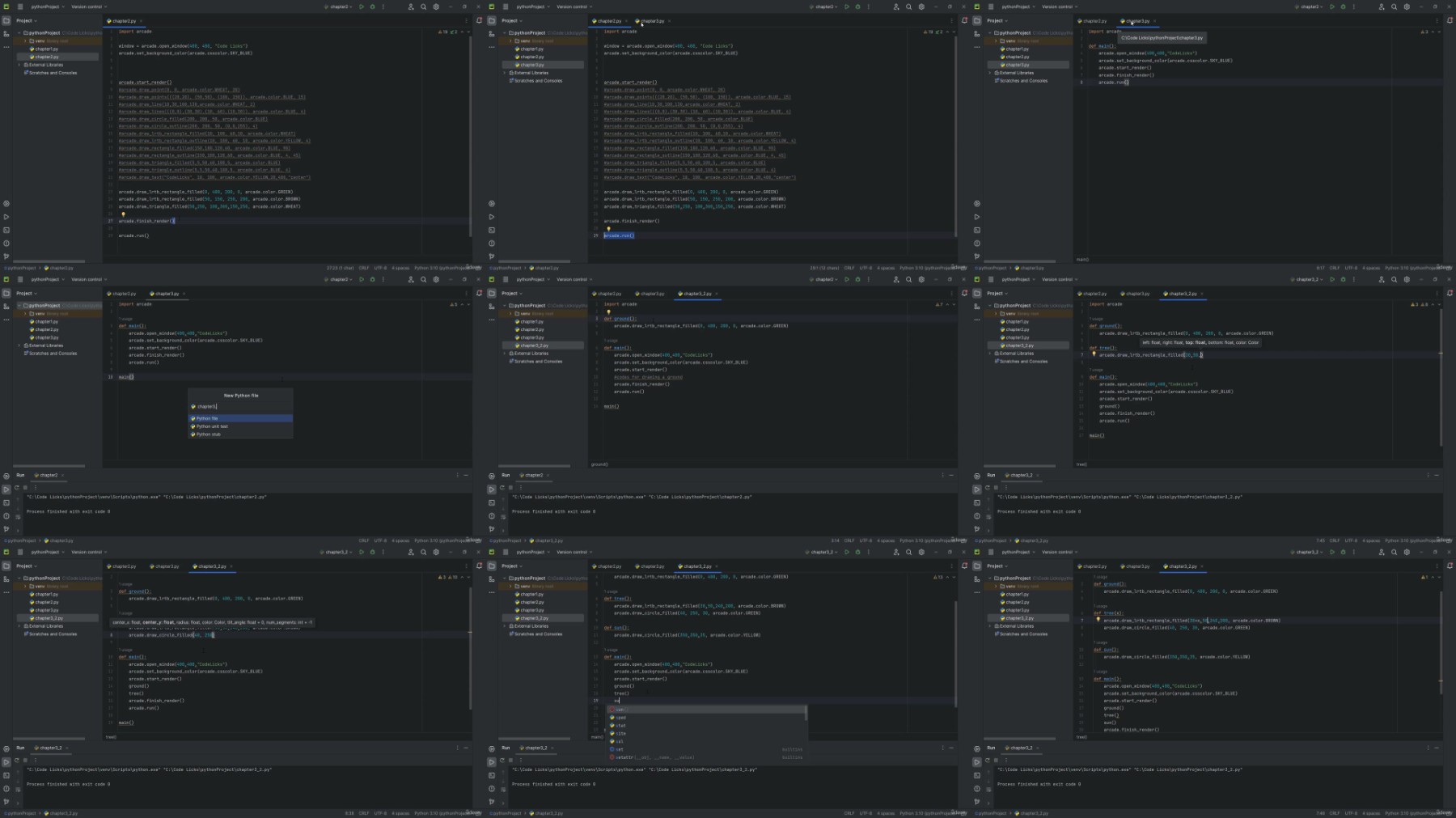Pick 'Python stub' in the New Python file popup
The height and width of the screenshot is (818, 1456).
coord(240,434)
